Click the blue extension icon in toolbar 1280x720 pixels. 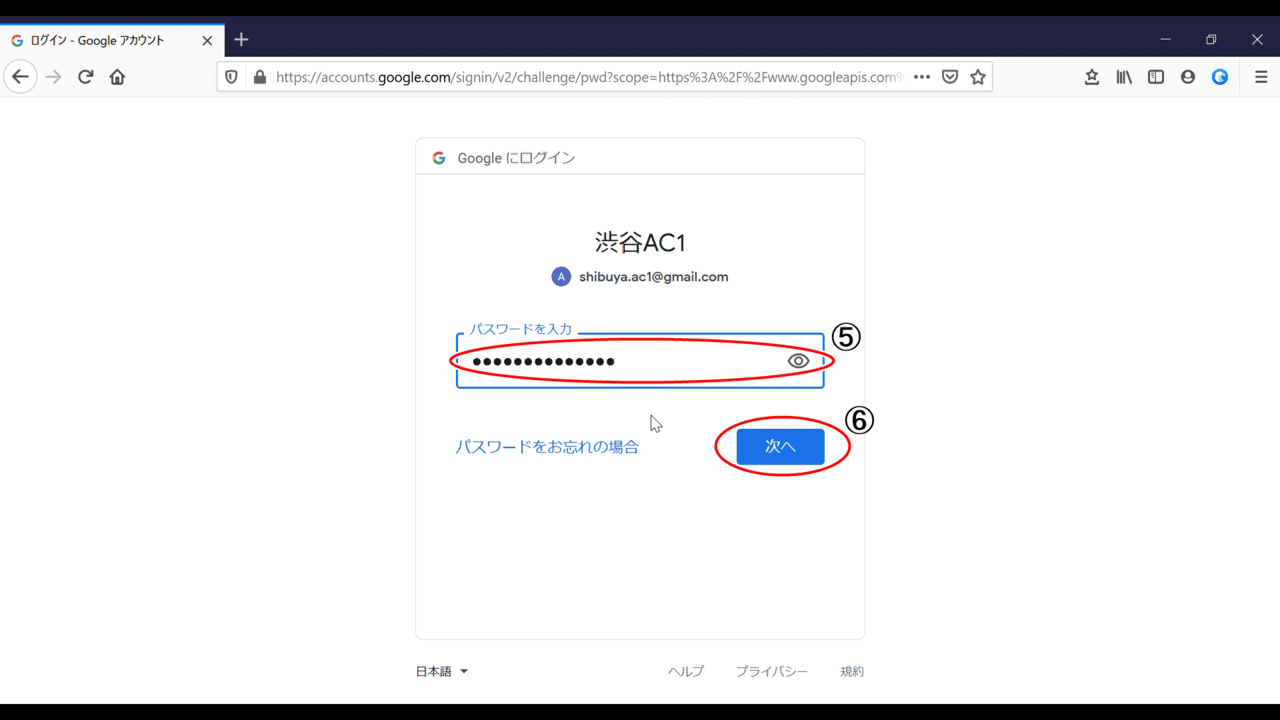[1220, 77]
